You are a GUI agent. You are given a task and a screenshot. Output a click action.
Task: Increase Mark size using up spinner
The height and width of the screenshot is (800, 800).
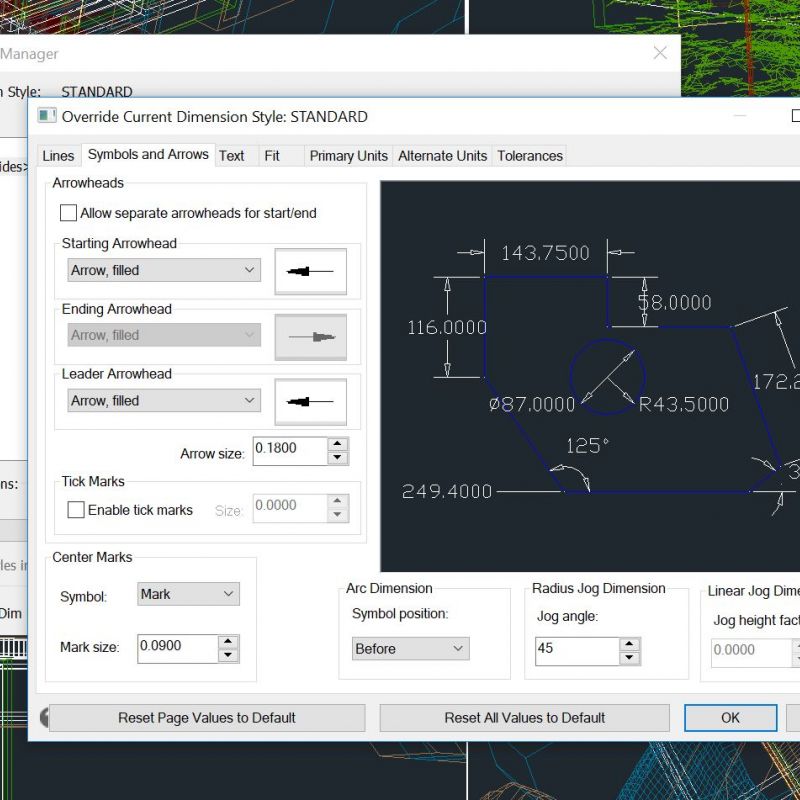pos(228,641)
